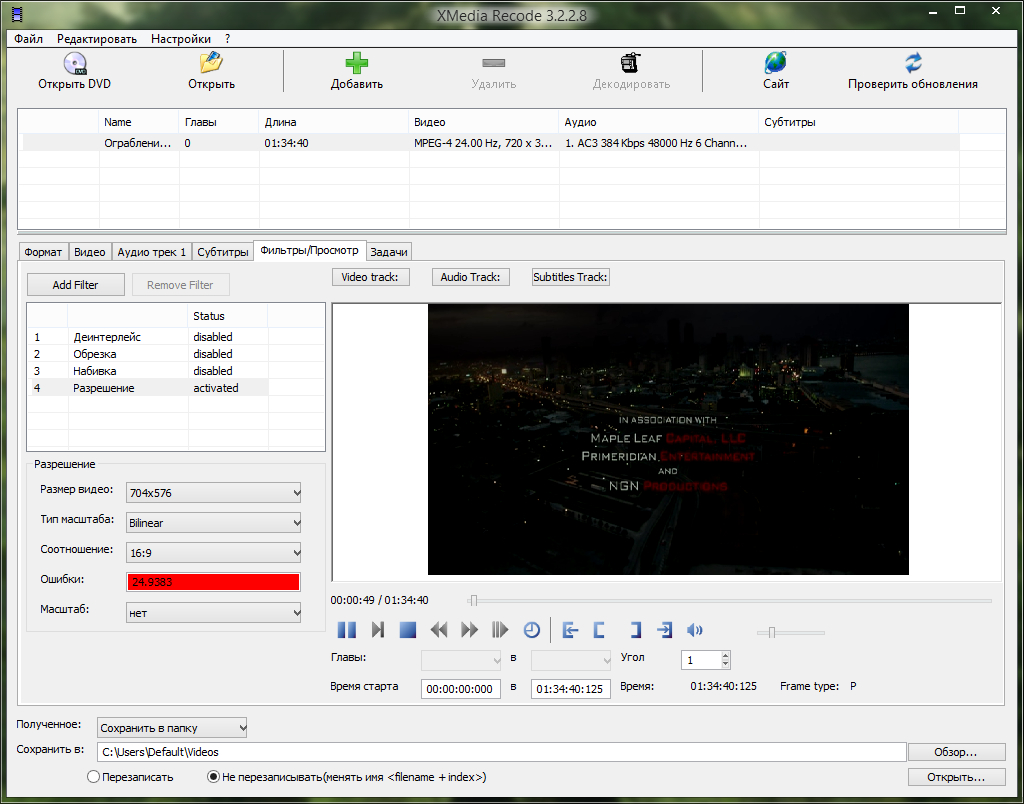1024x804 pixels.
Task: Click the Открыть... button at bottom right
Action: (956, 777)
